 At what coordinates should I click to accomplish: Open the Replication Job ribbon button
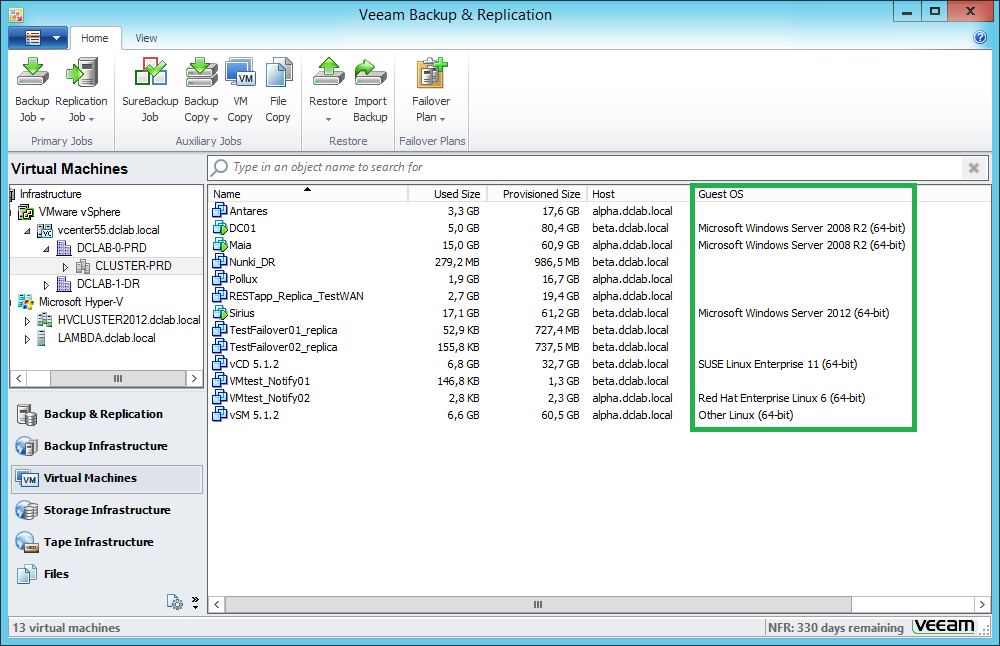pos(81,90)
